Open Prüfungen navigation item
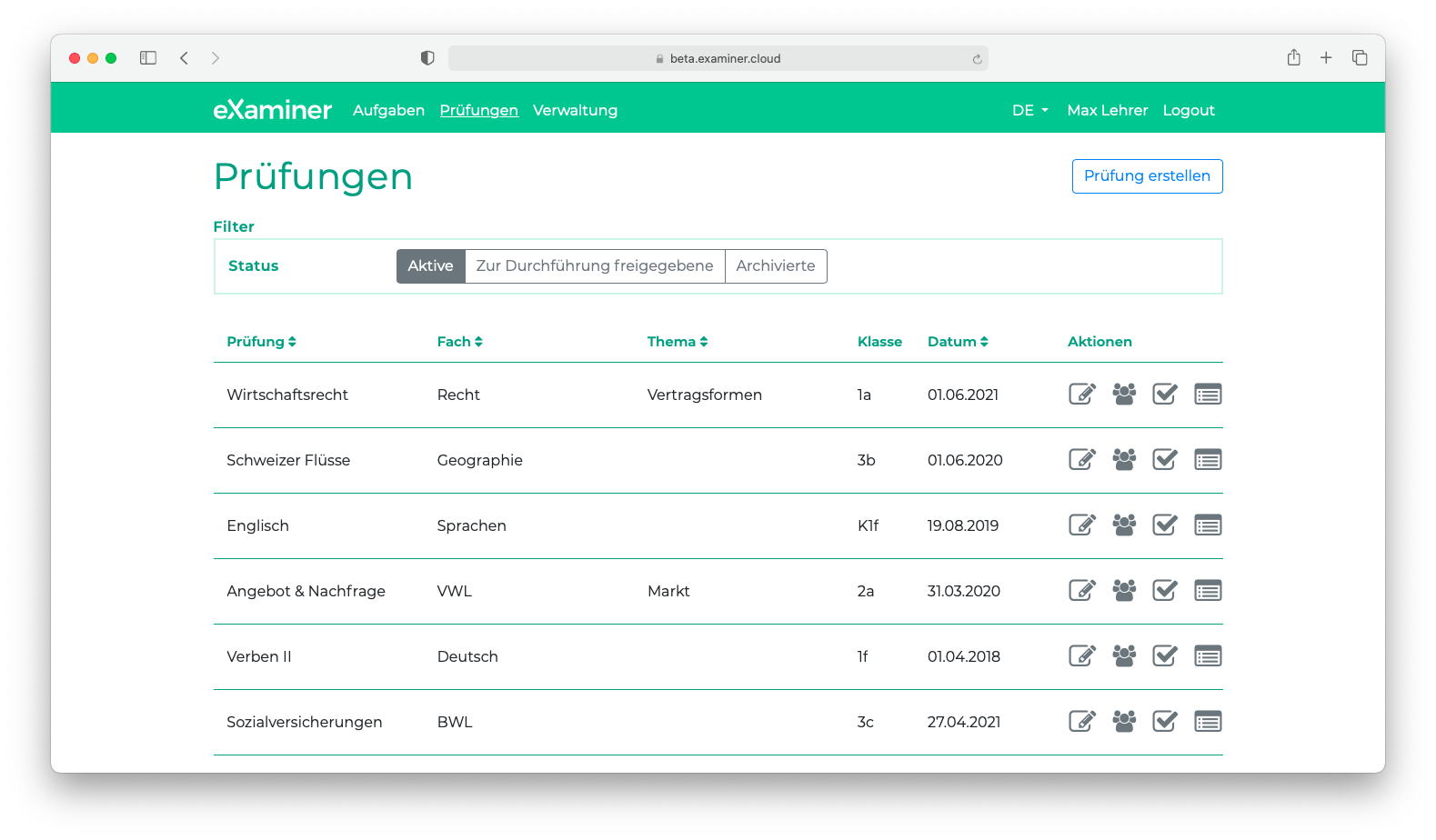This screenshot has height=840, width=1436. click(x=478, y=110)
